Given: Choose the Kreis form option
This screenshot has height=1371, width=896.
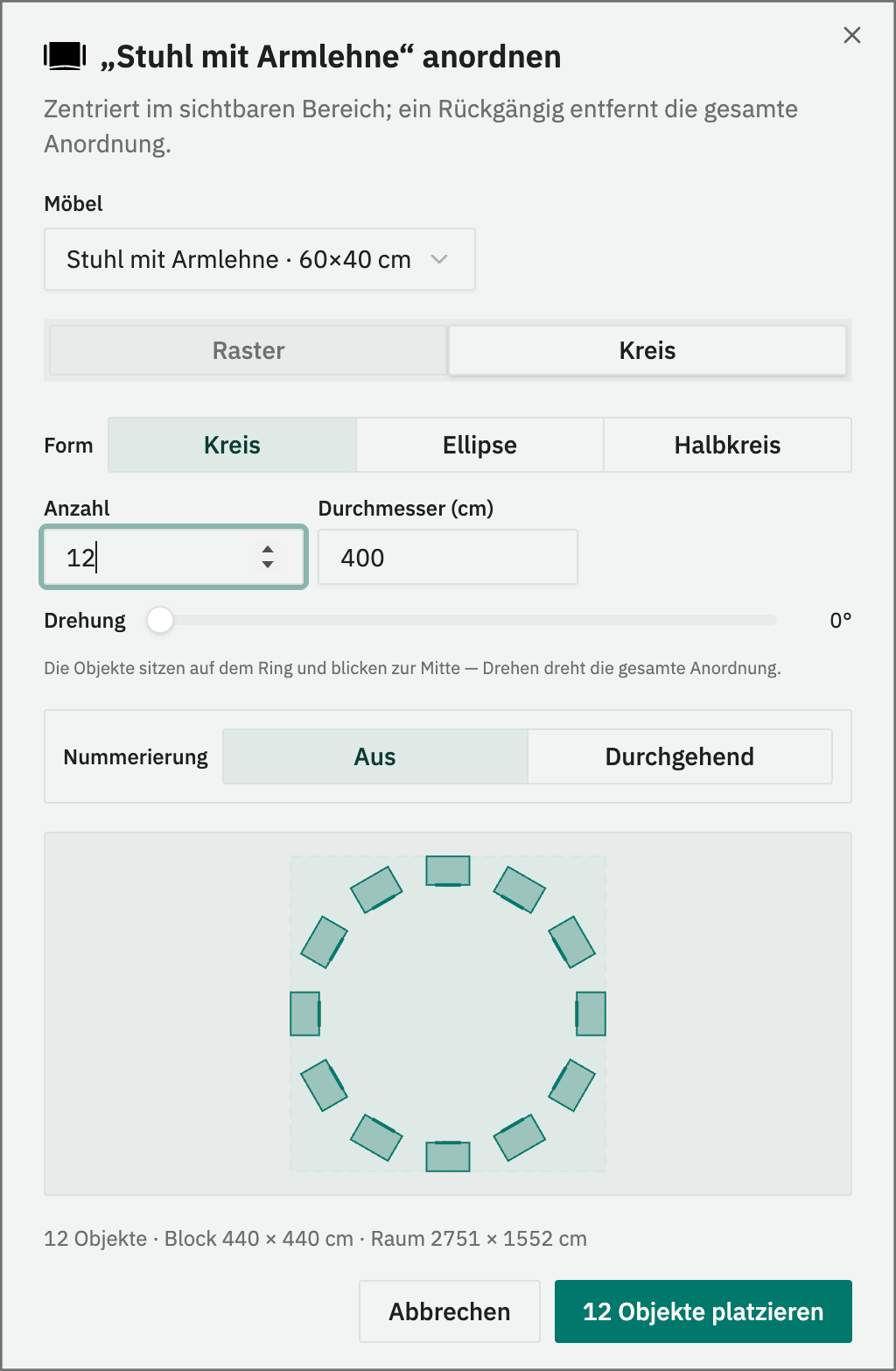Looking at the screenshot, I should pos(232,445).
